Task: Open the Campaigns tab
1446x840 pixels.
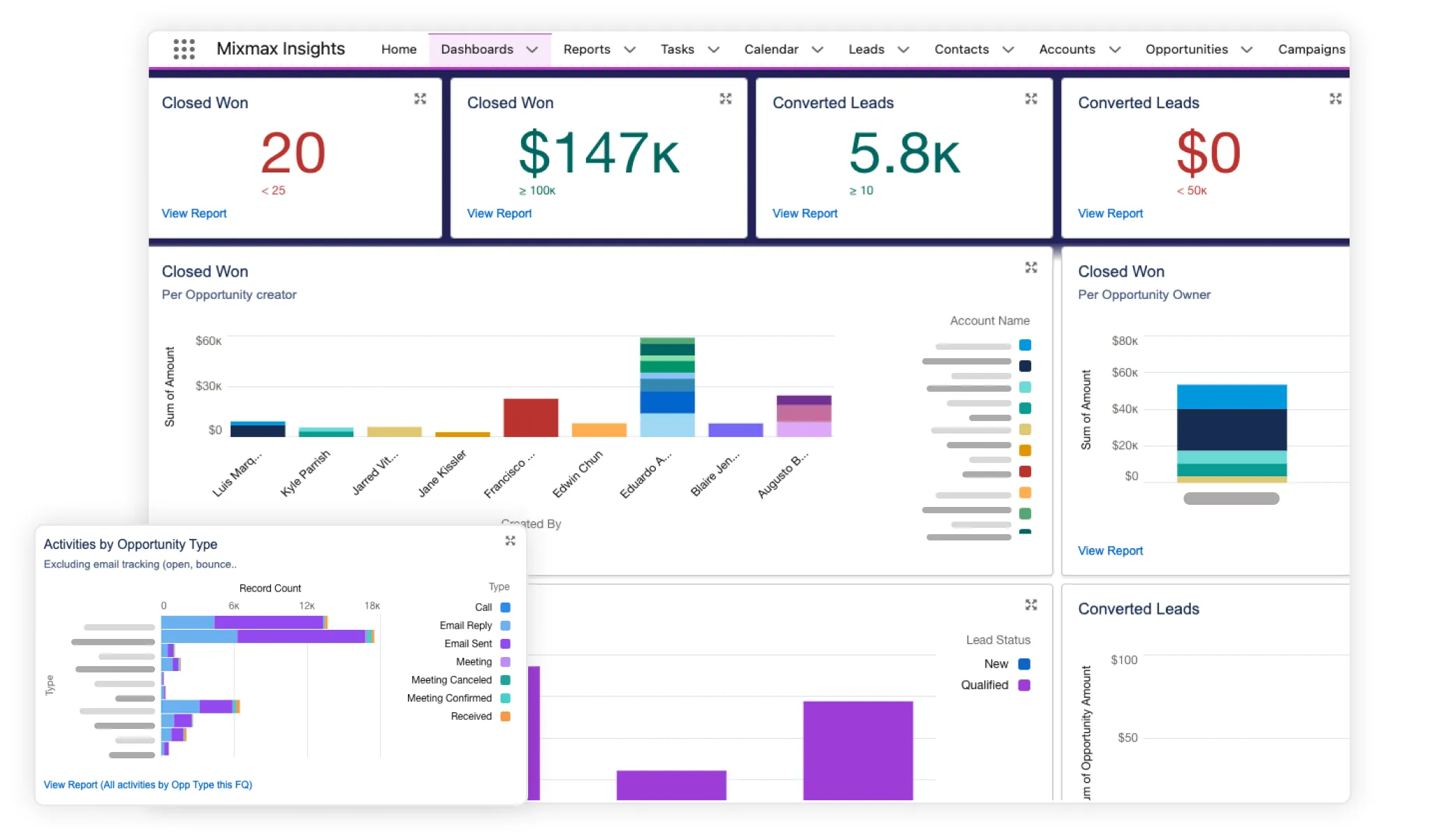Action: [1311, 50]
